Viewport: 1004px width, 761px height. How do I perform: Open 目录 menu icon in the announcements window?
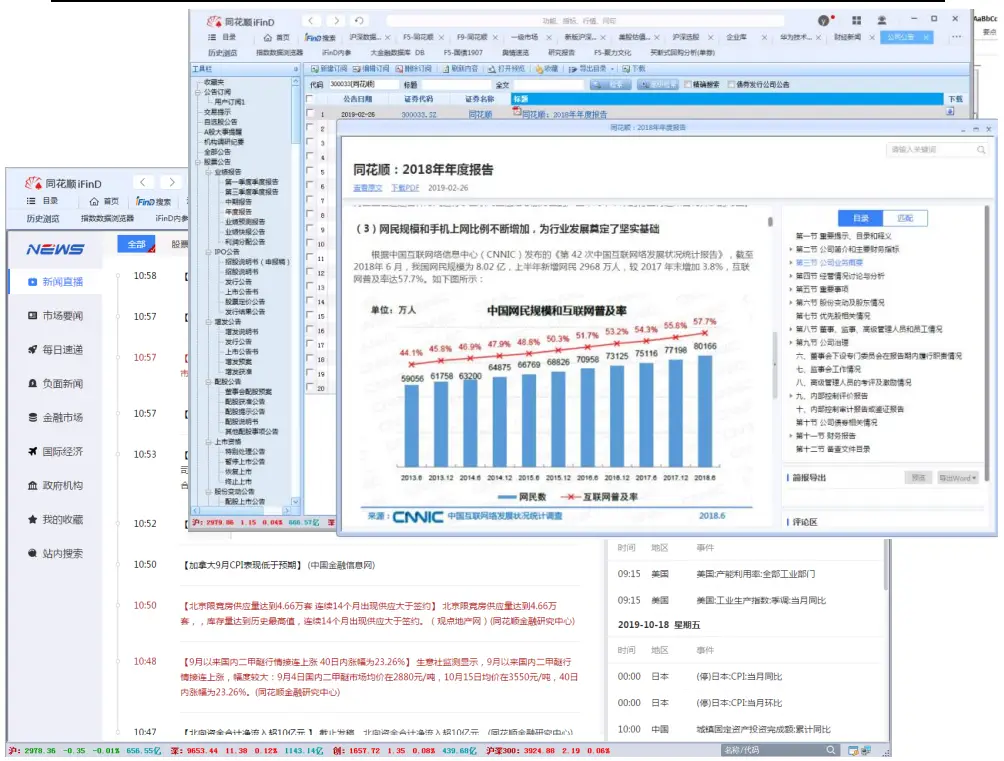[x=212, y=38]
